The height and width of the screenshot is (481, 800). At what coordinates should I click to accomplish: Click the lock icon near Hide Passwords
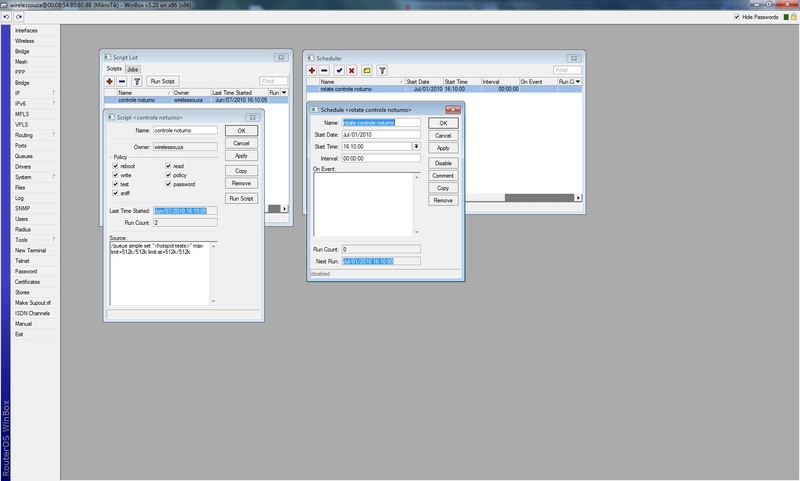[794, 17]
